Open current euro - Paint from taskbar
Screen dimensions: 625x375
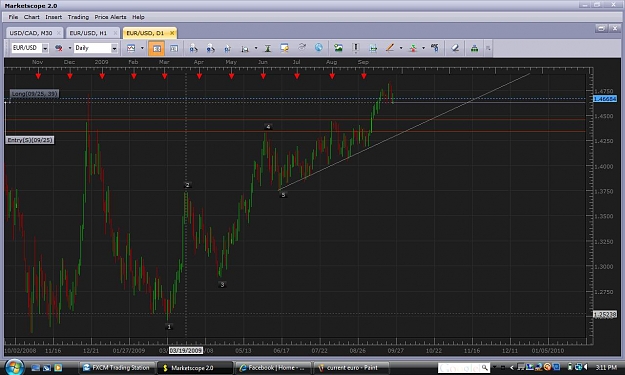pyautogui.click(x=351, y=368)
